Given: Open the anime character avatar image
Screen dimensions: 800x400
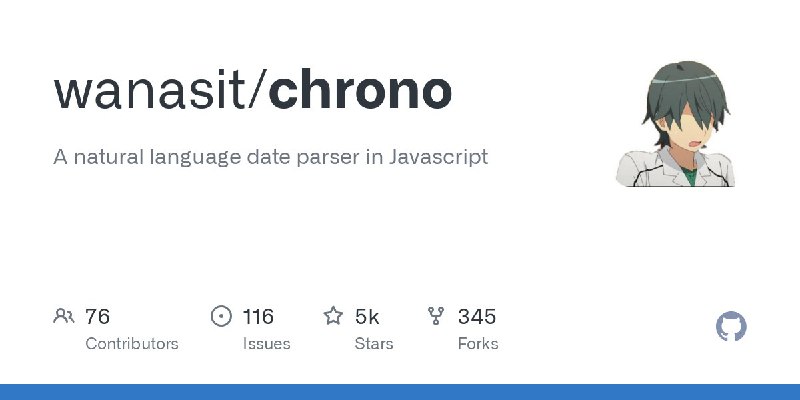Looking at the screenshot, I should click(676, 124).
